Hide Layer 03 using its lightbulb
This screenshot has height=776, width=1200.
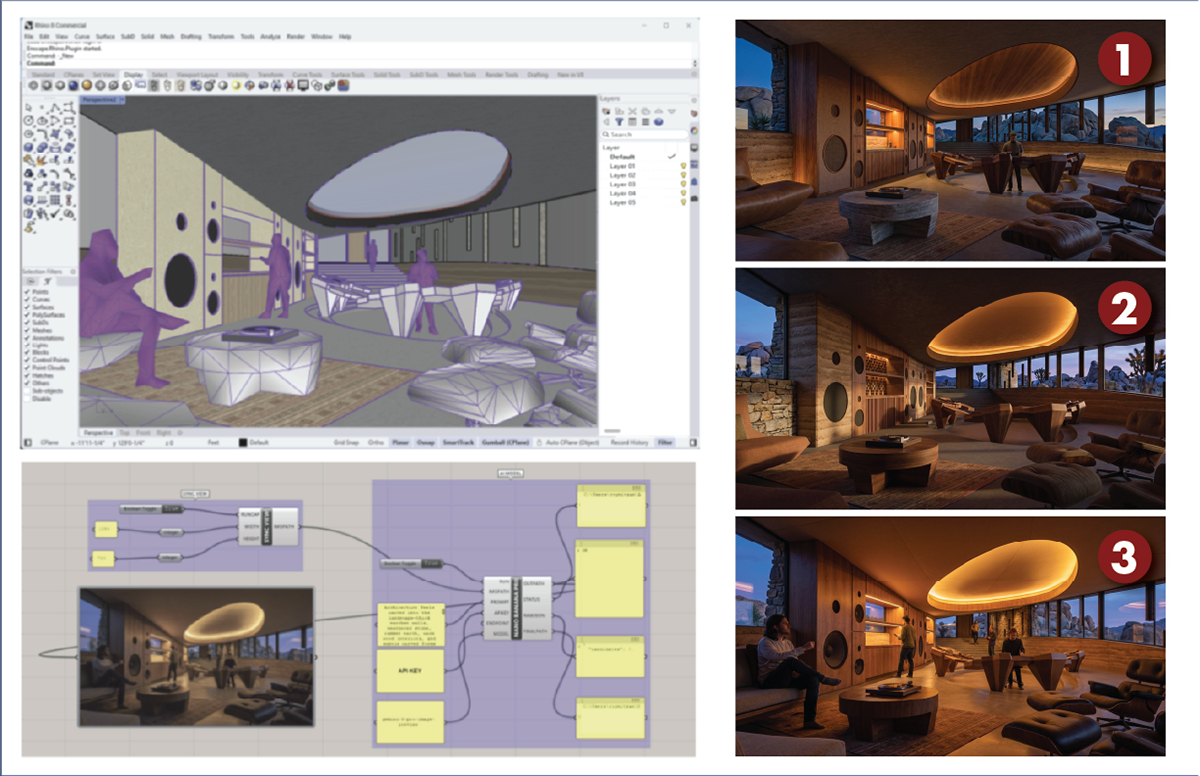683,184
